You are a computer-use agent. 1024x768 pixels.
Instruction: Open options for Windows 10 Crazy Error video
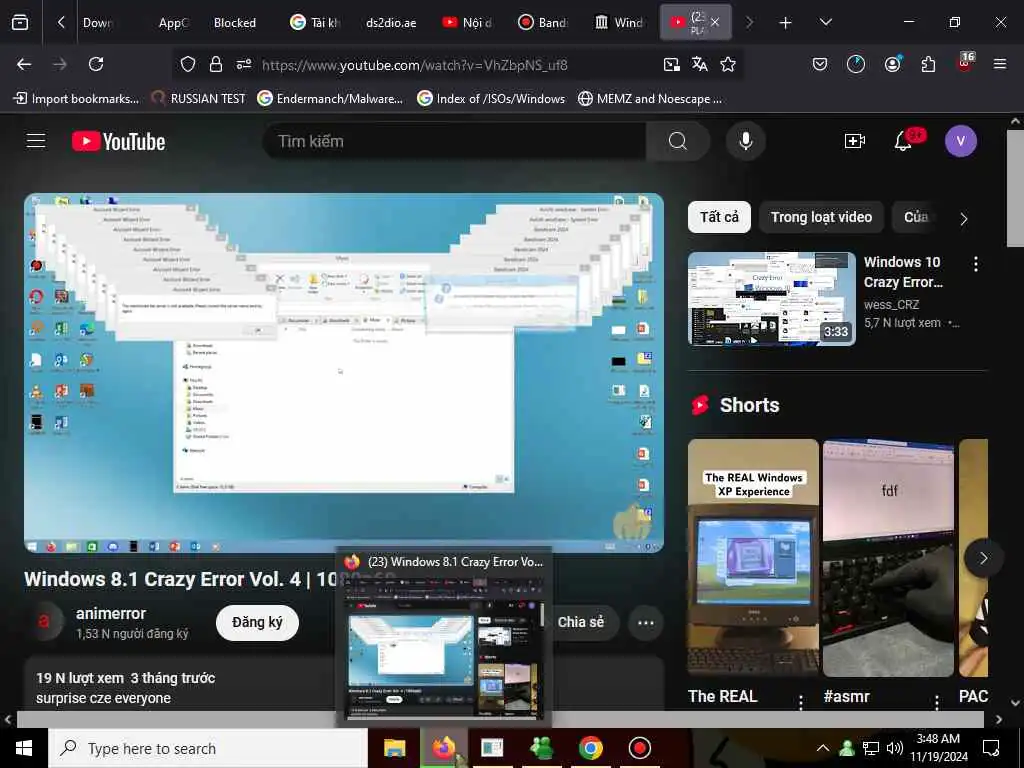[x=976, y=264]
